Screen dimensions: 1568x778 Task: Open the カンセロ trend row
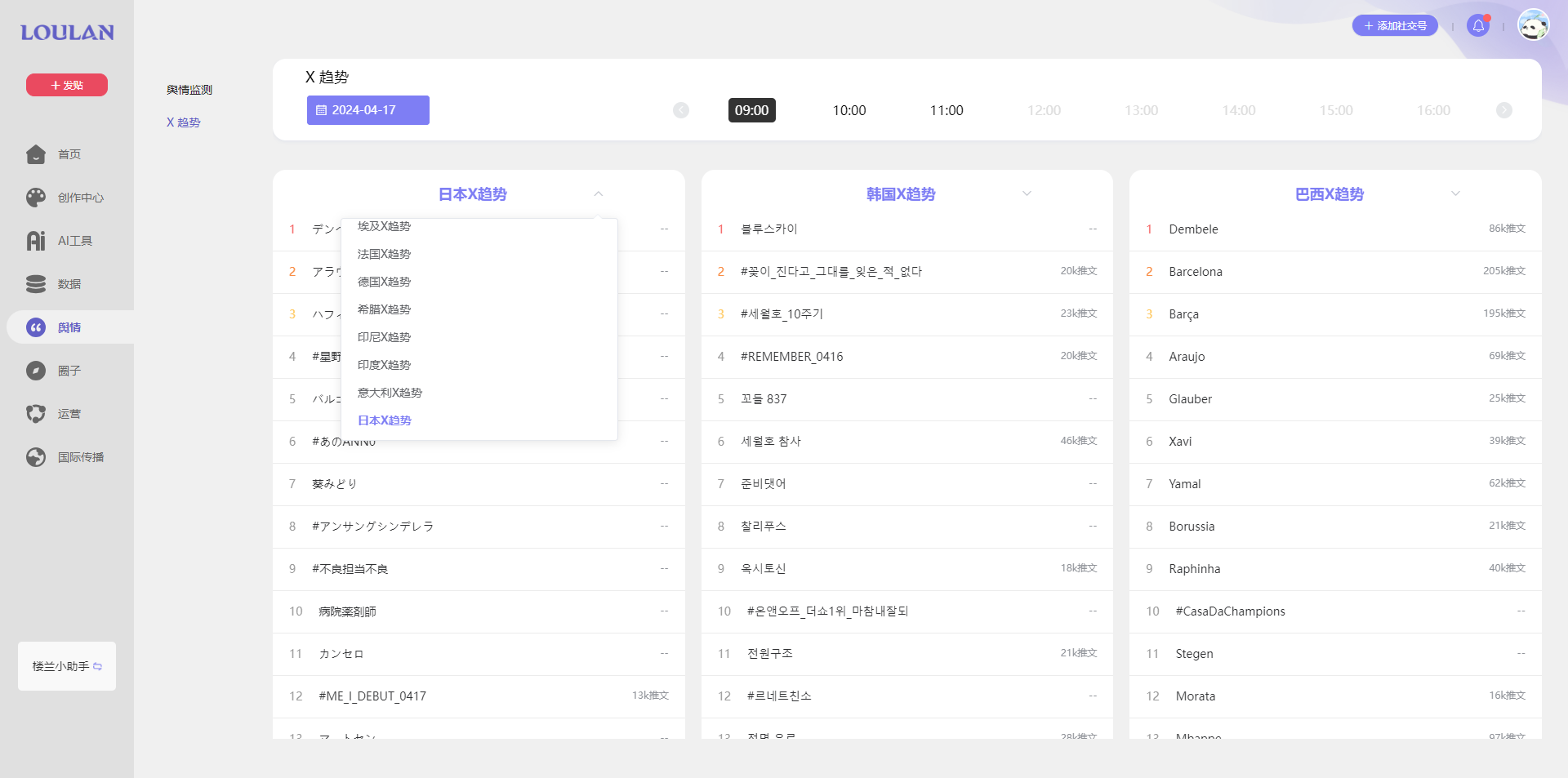tap(479, 654)
